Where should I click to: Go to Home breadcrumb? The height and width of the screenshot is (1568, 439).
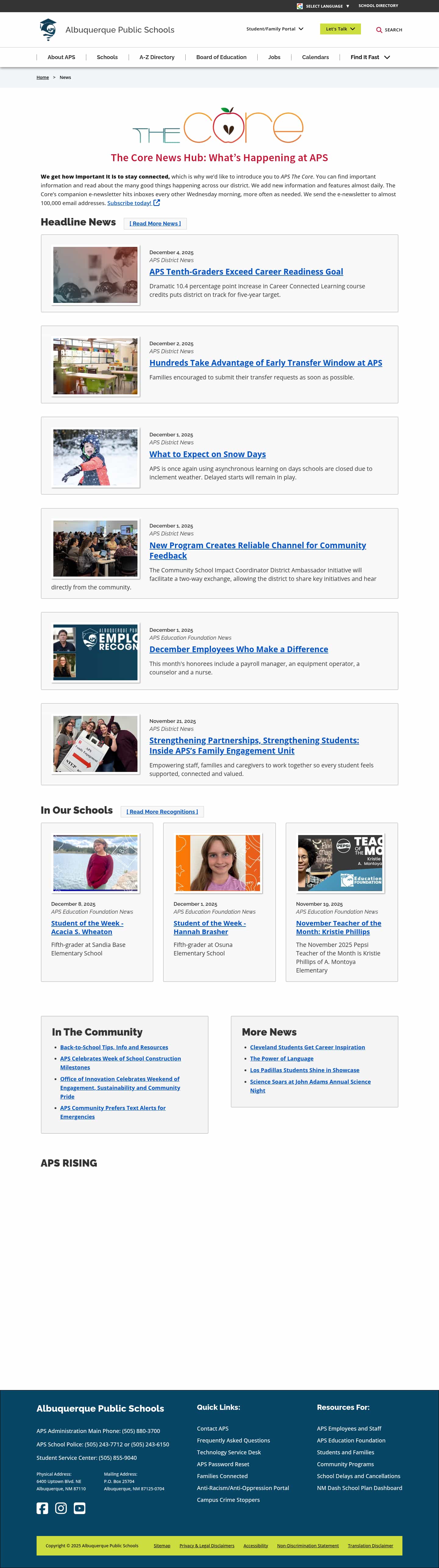43,77
